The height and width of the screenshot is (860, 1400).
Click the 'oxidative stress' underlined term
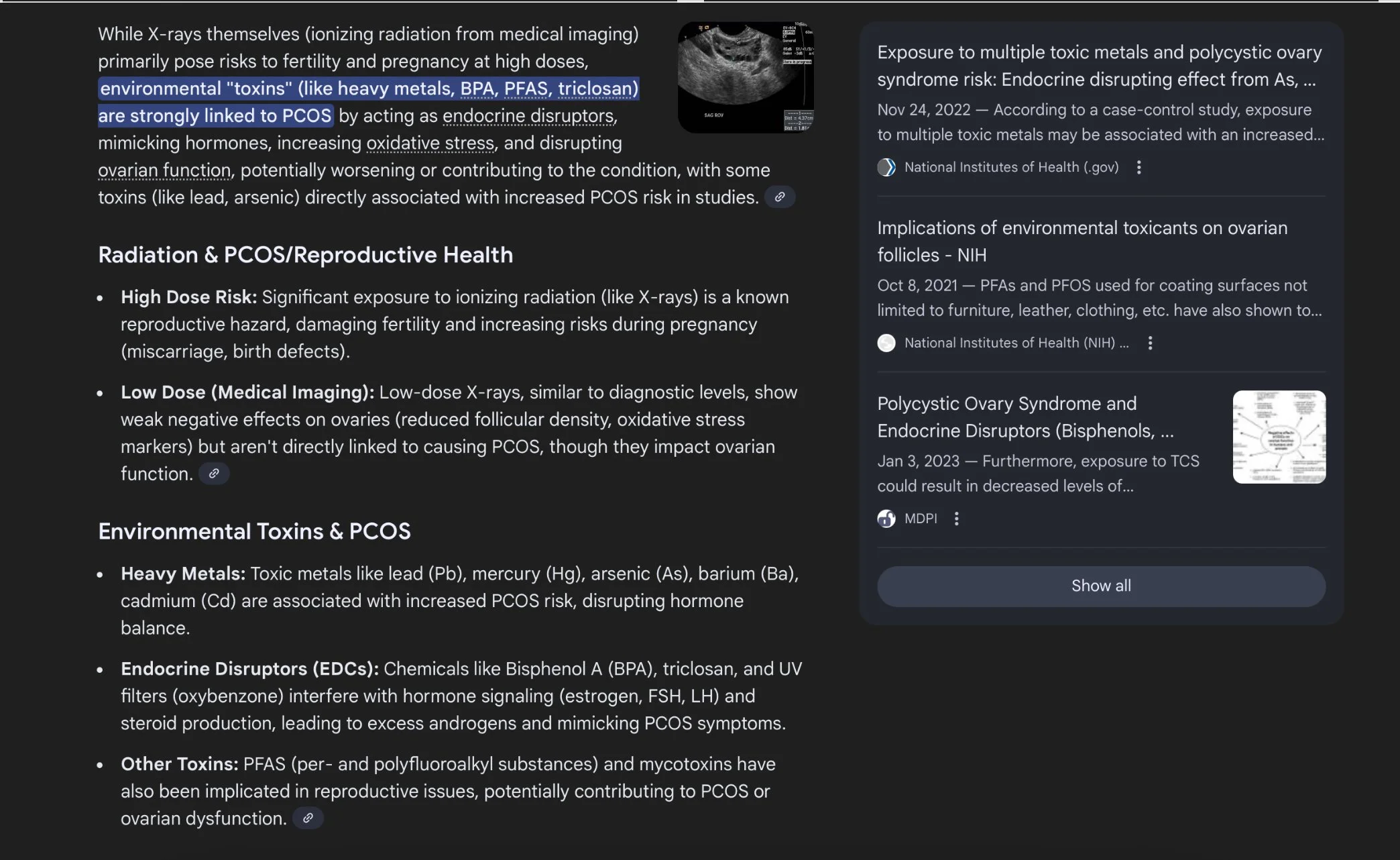tap(430, 144)
